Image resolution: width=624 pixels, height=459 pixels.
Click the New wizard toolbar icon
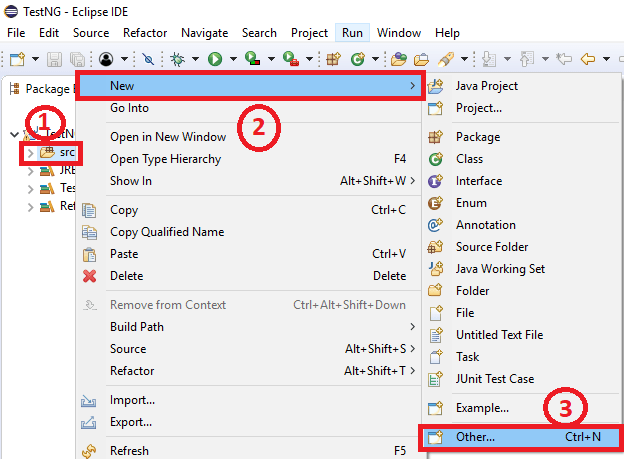click(18, 59)
